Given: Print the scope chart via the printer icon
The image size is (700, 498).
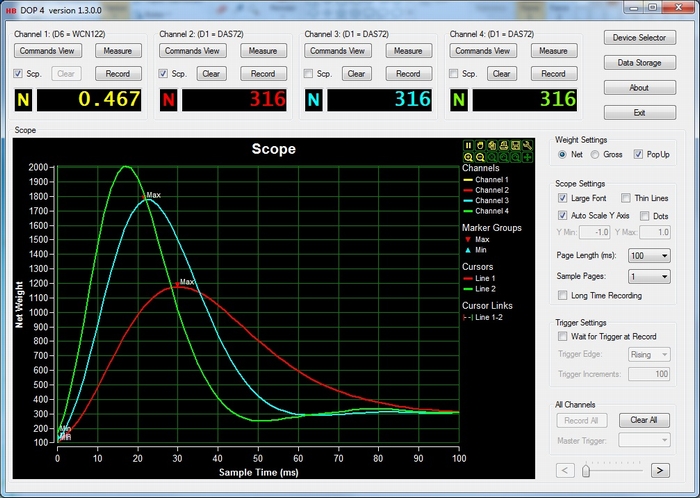Looking at the screenshot, I should point(504,145).
